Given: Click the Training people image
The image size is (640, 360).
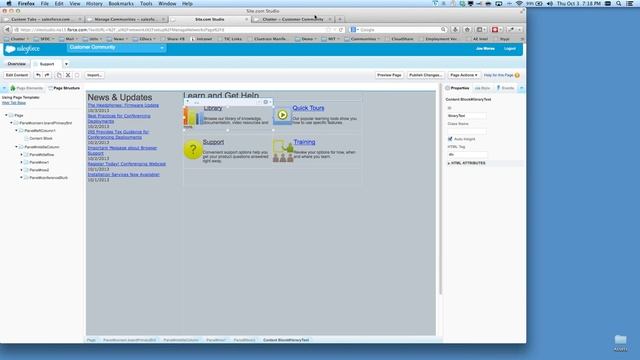Looking at the screenshot, I should tap(283, 151).
